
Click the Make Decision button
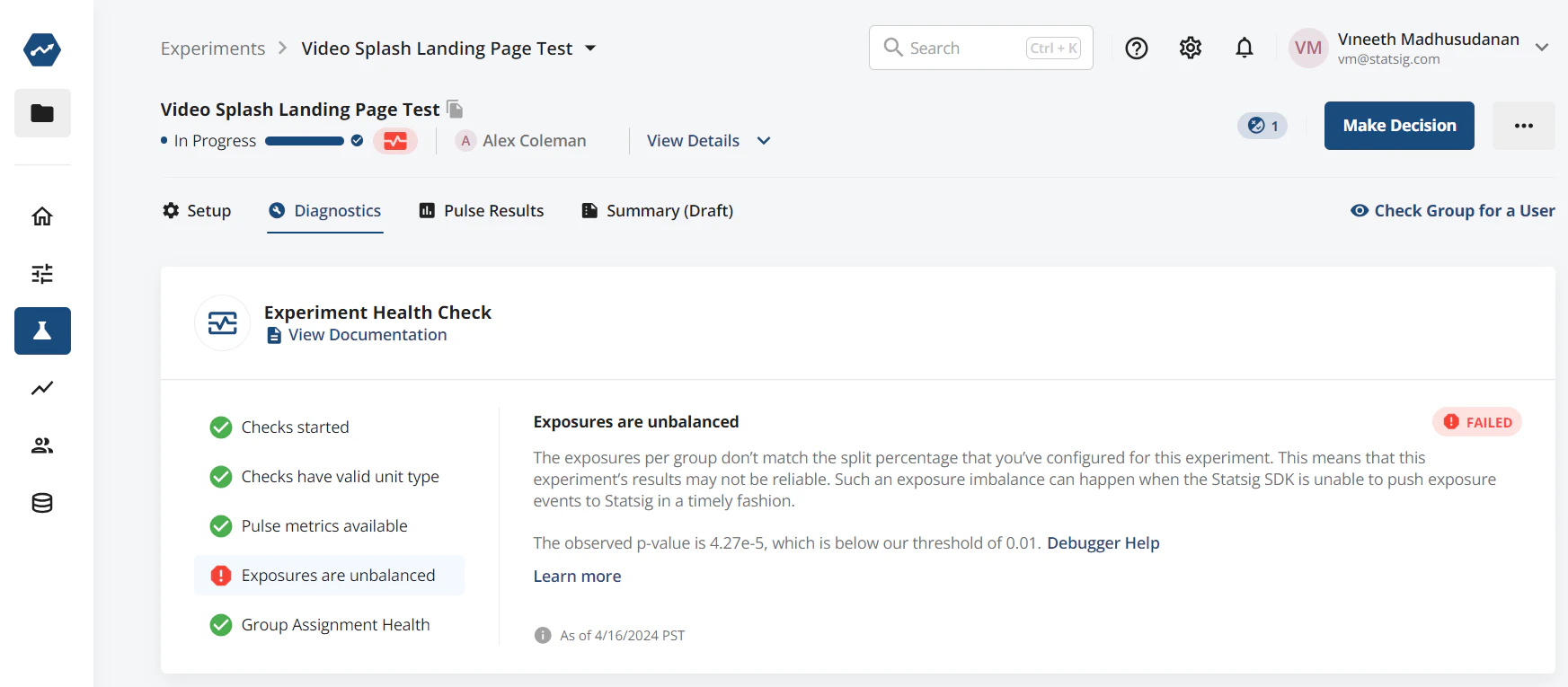(1399, 126)
